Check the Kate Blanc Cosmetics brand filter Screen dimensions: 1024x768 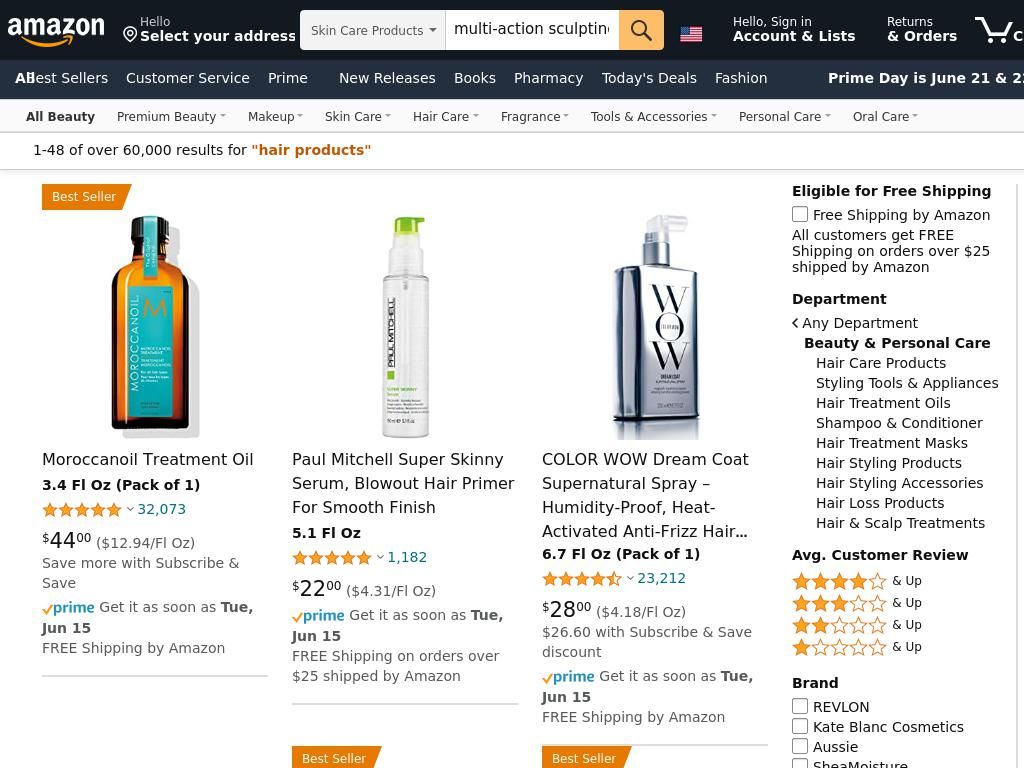[799, 726]
